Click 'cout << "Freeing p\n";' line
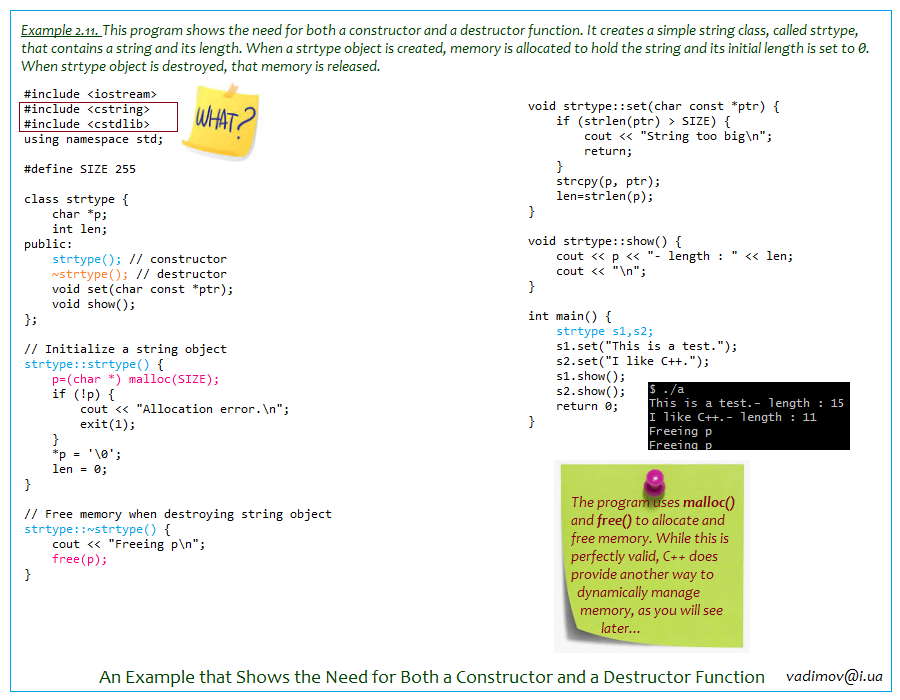 [129, 545]
